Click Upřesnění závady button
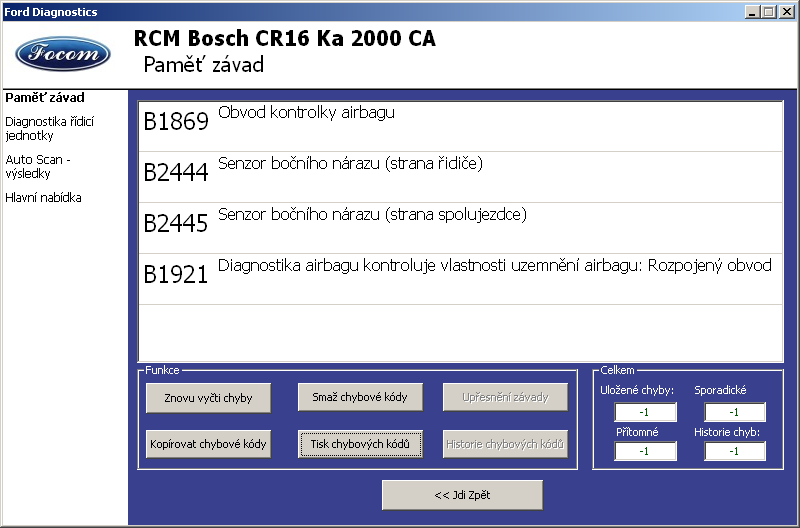800x528 pixels. pyautogui.click(x=505, y=397)
